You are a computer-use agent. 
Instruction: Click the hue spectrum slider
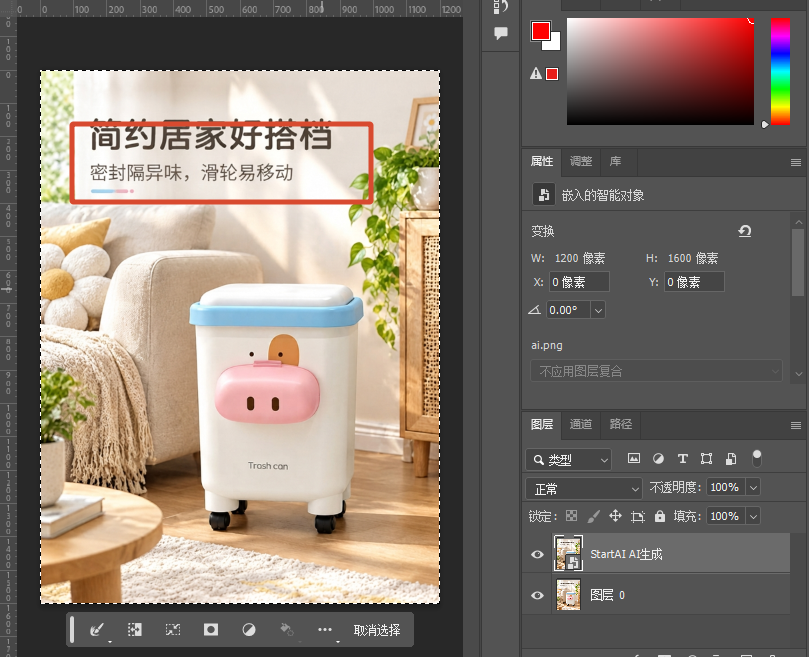(780, 71)
